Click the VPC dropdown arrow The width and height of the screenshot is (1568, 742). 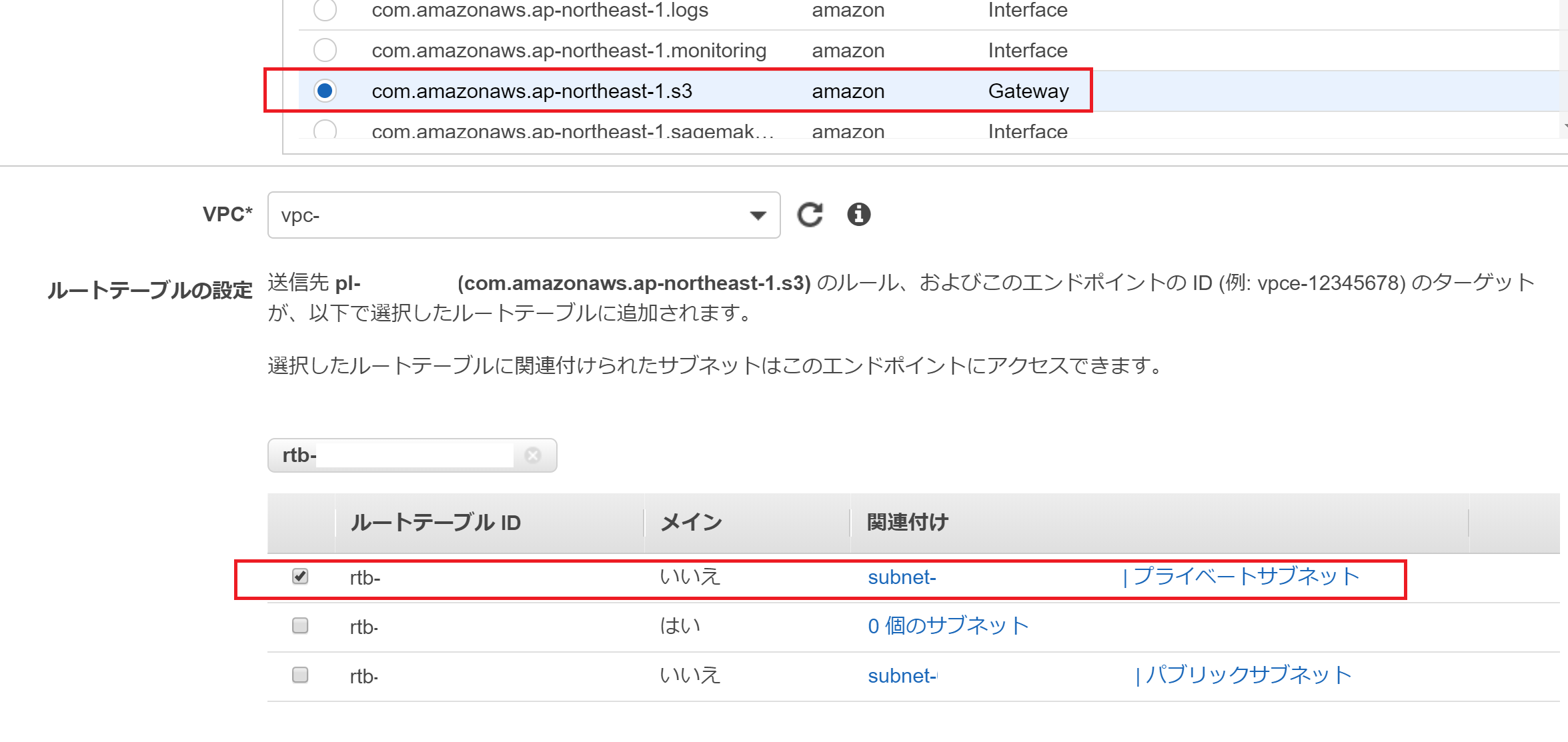(x=757, y=215)
